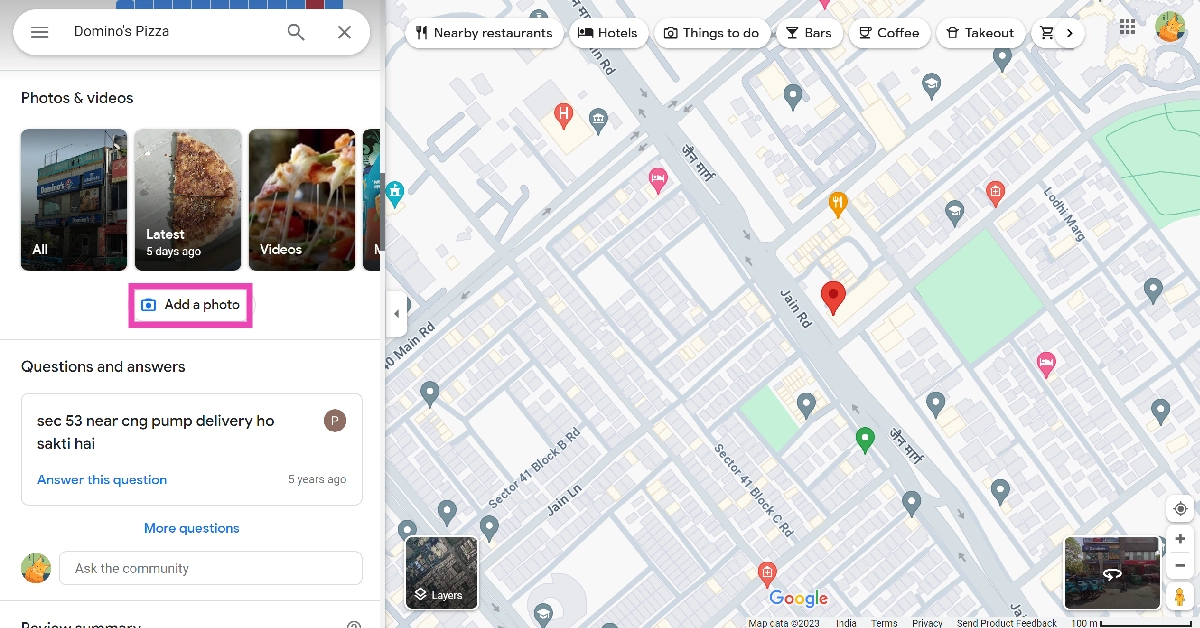Select the Takeout filter chip
The height and width of the screenshot is (628, 1200).
[981, 33]
